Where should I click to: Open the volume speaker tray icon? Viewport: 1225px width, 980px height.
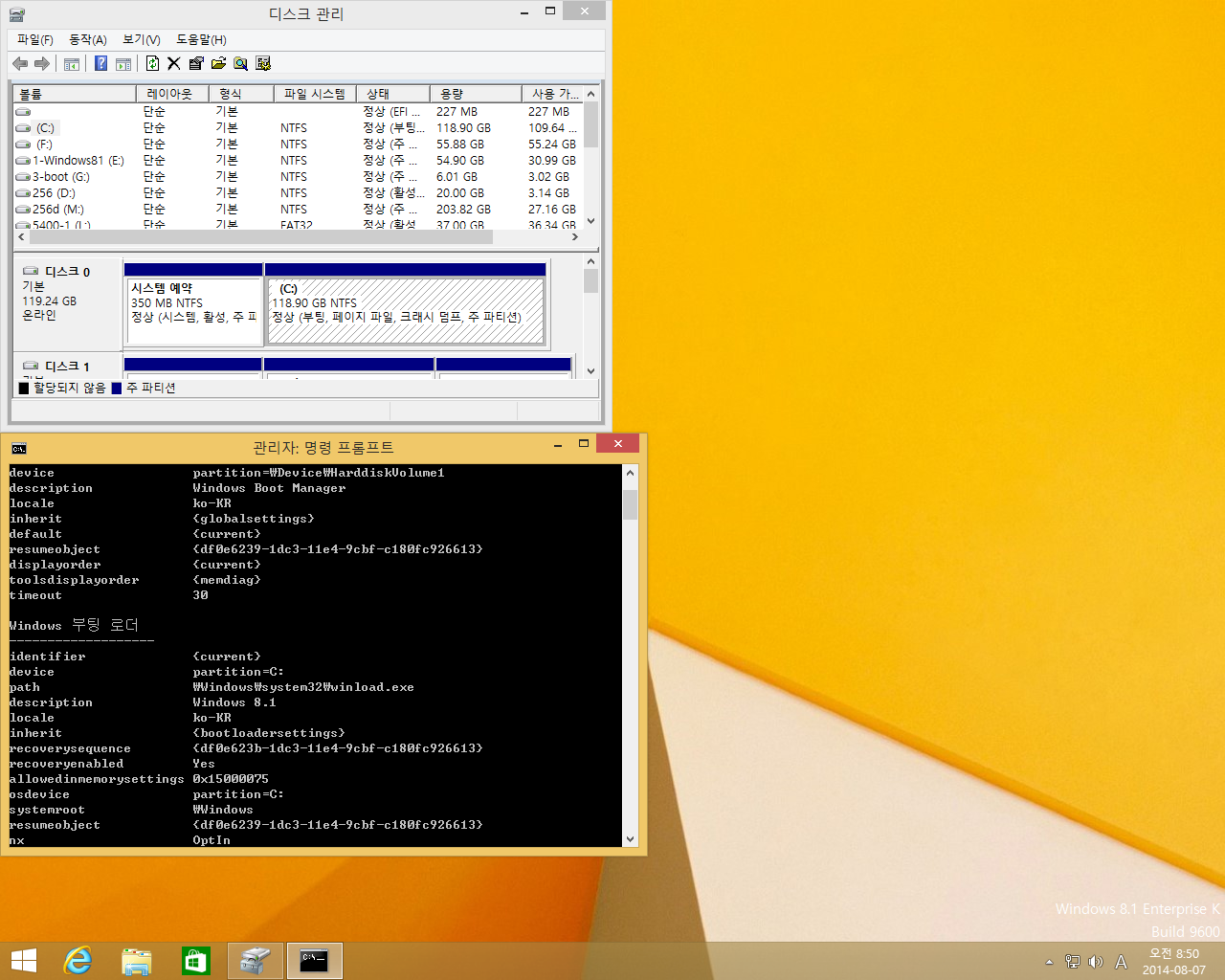coord(1096,962)
